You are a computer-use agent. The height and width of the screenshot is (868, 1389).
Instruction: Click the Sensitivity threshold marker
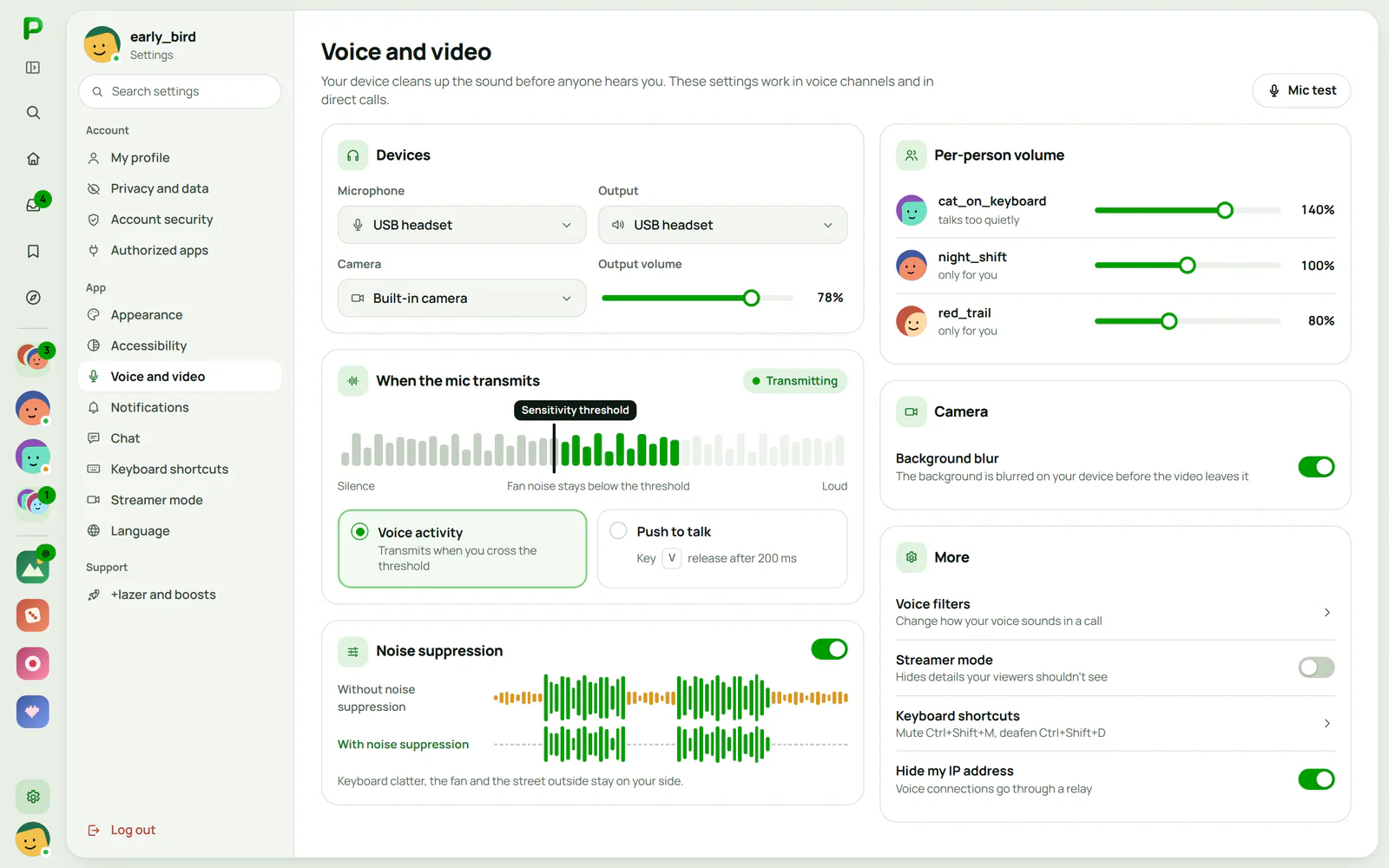[554, 449]
